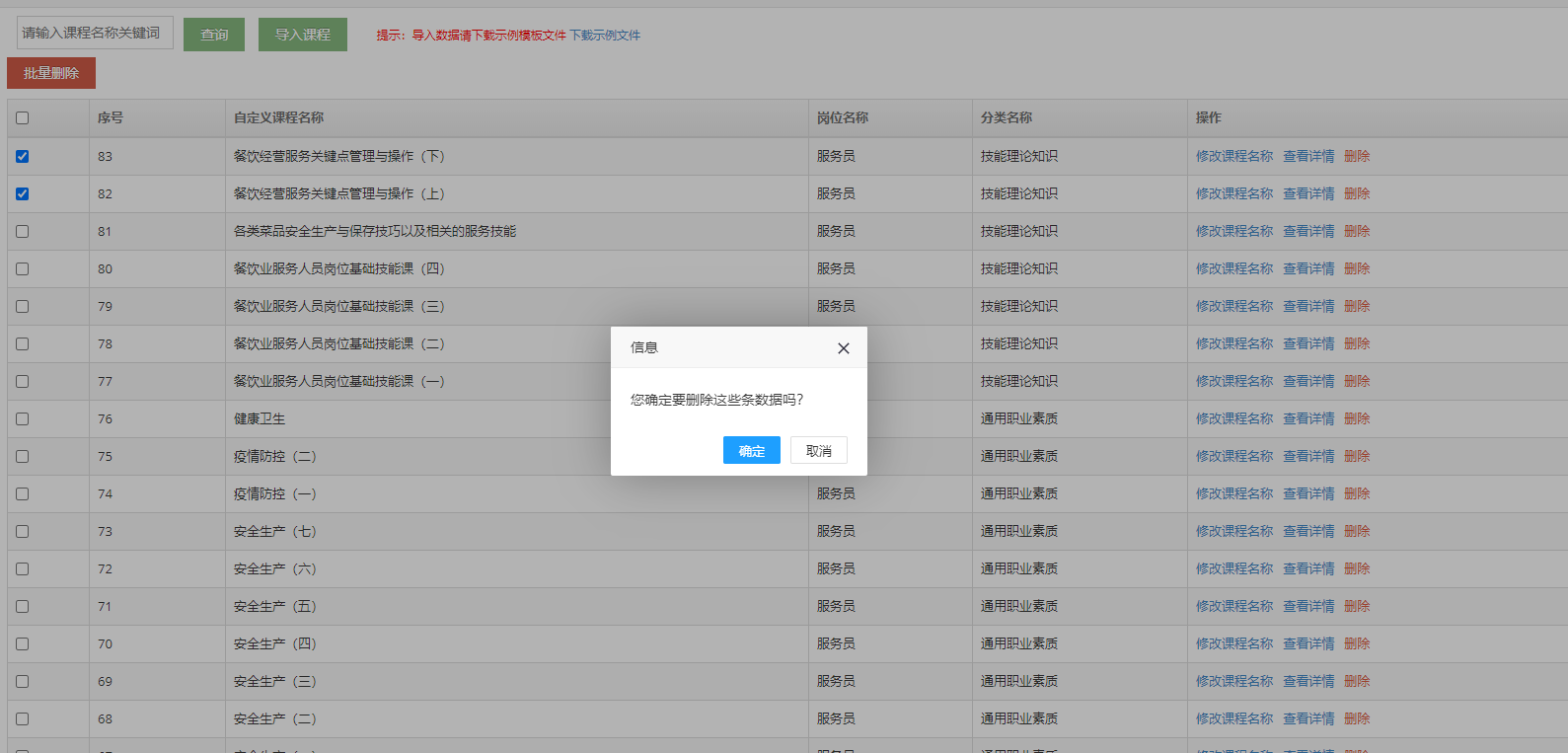The image size is (1568, 753).
Task: Confirm deletion with 确定 button
Action: pyautogui.click(x=751, y=450)
